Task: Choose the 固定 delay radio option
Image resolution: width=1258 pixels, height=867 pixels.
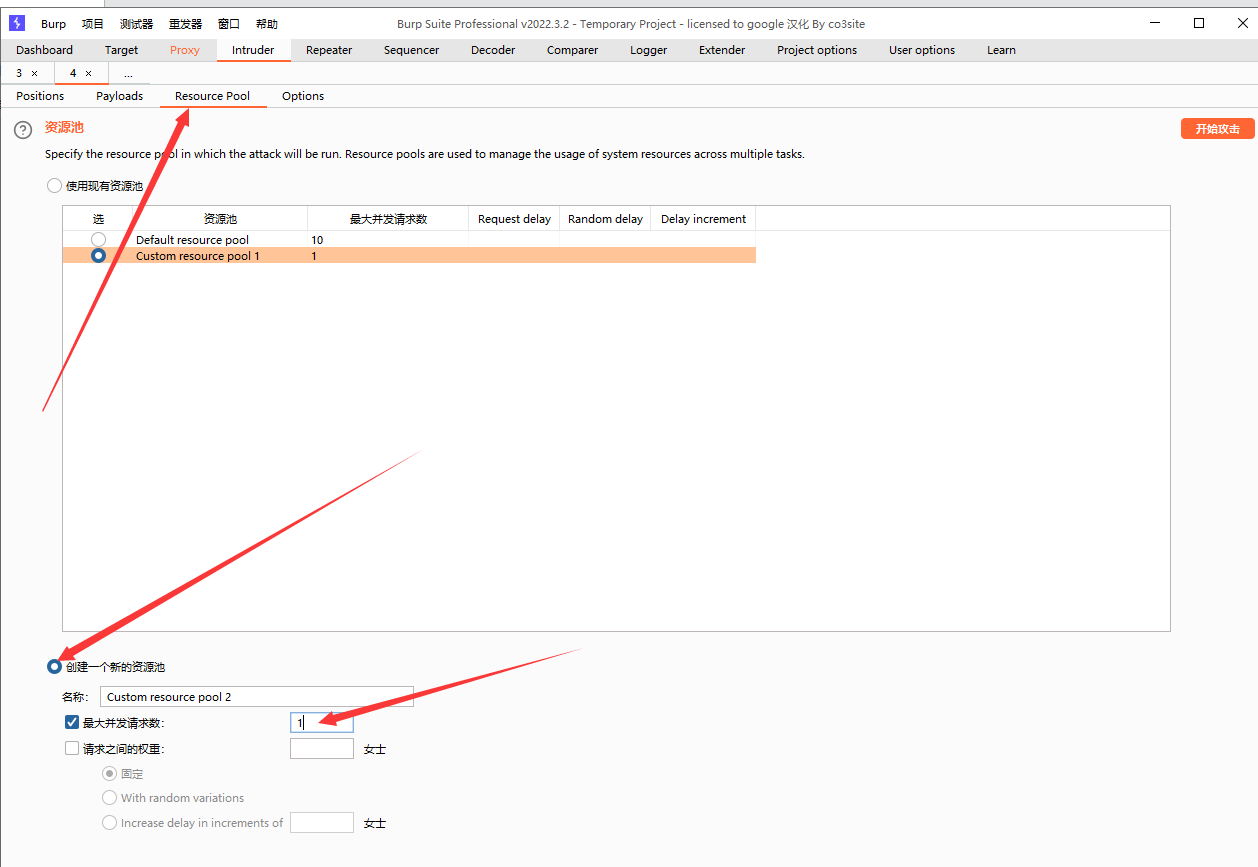Action: [110, 773]
